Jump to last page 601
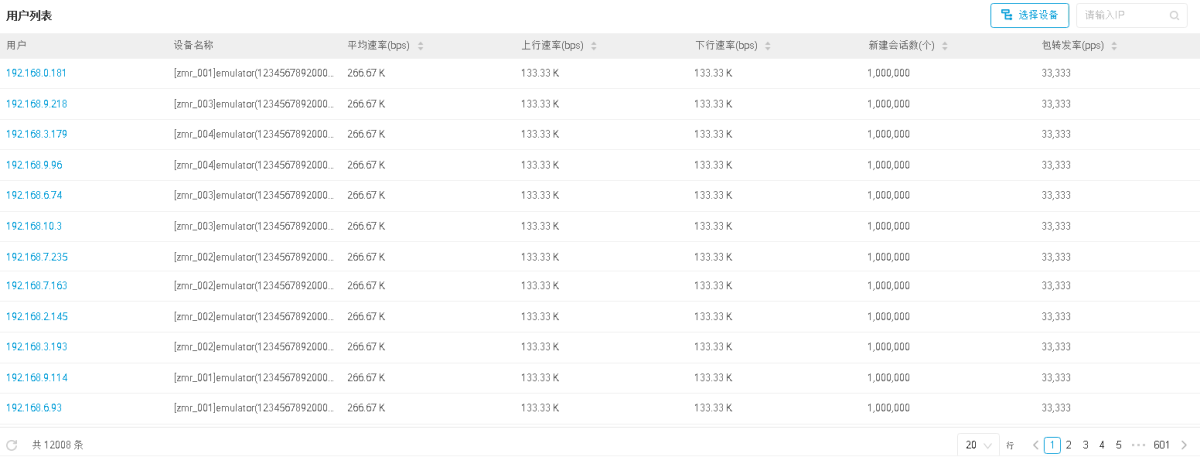 [x=1161, y=445]
